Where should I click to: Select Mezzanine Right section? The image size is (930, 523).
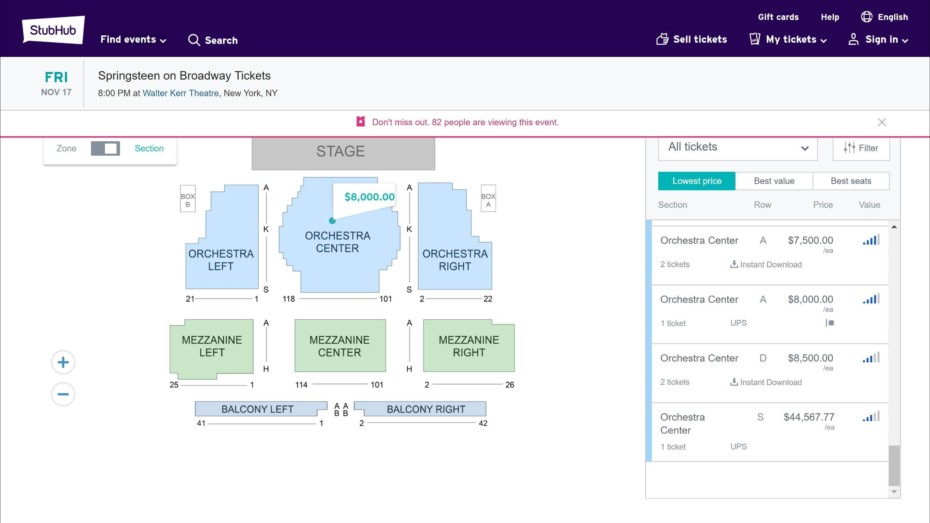[x=469, y=346]
